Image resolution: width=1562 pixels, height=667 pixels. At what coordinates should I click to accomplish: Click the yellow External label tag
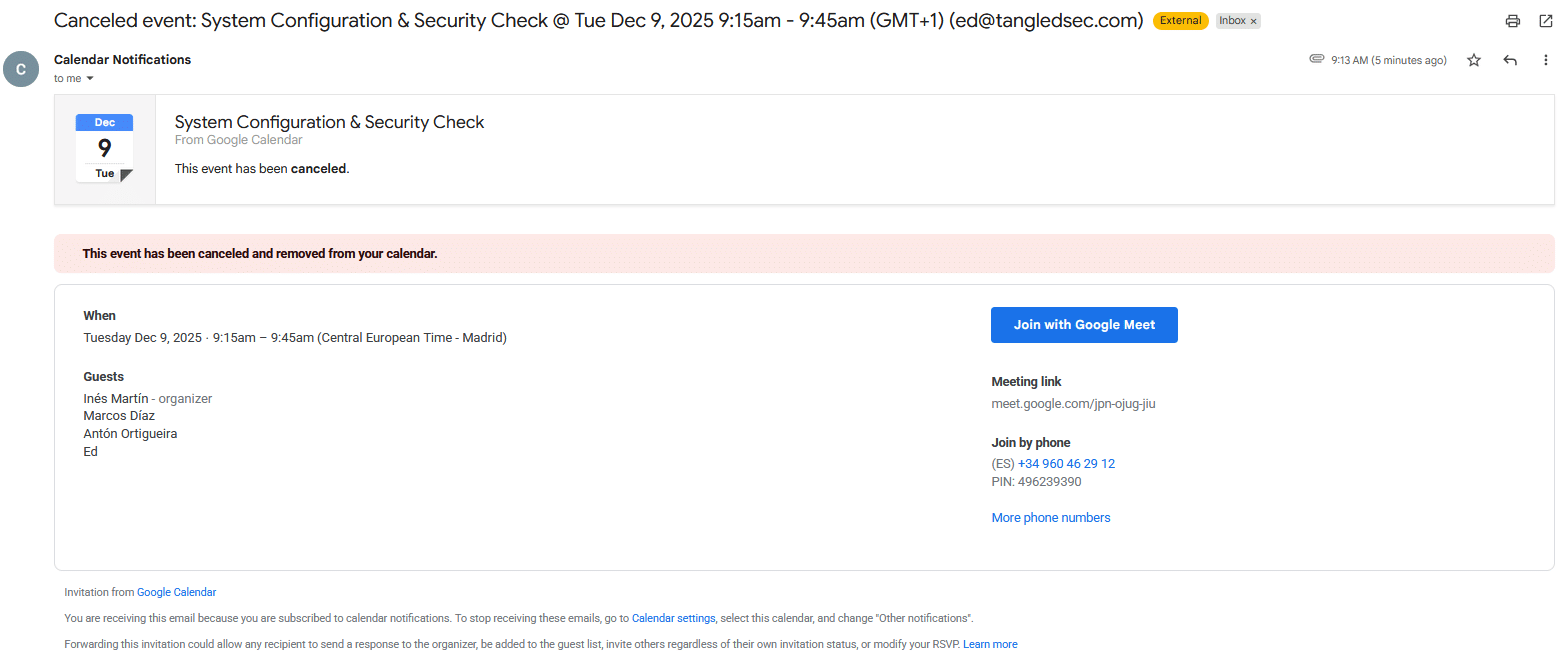click(x=1180, y=21)
